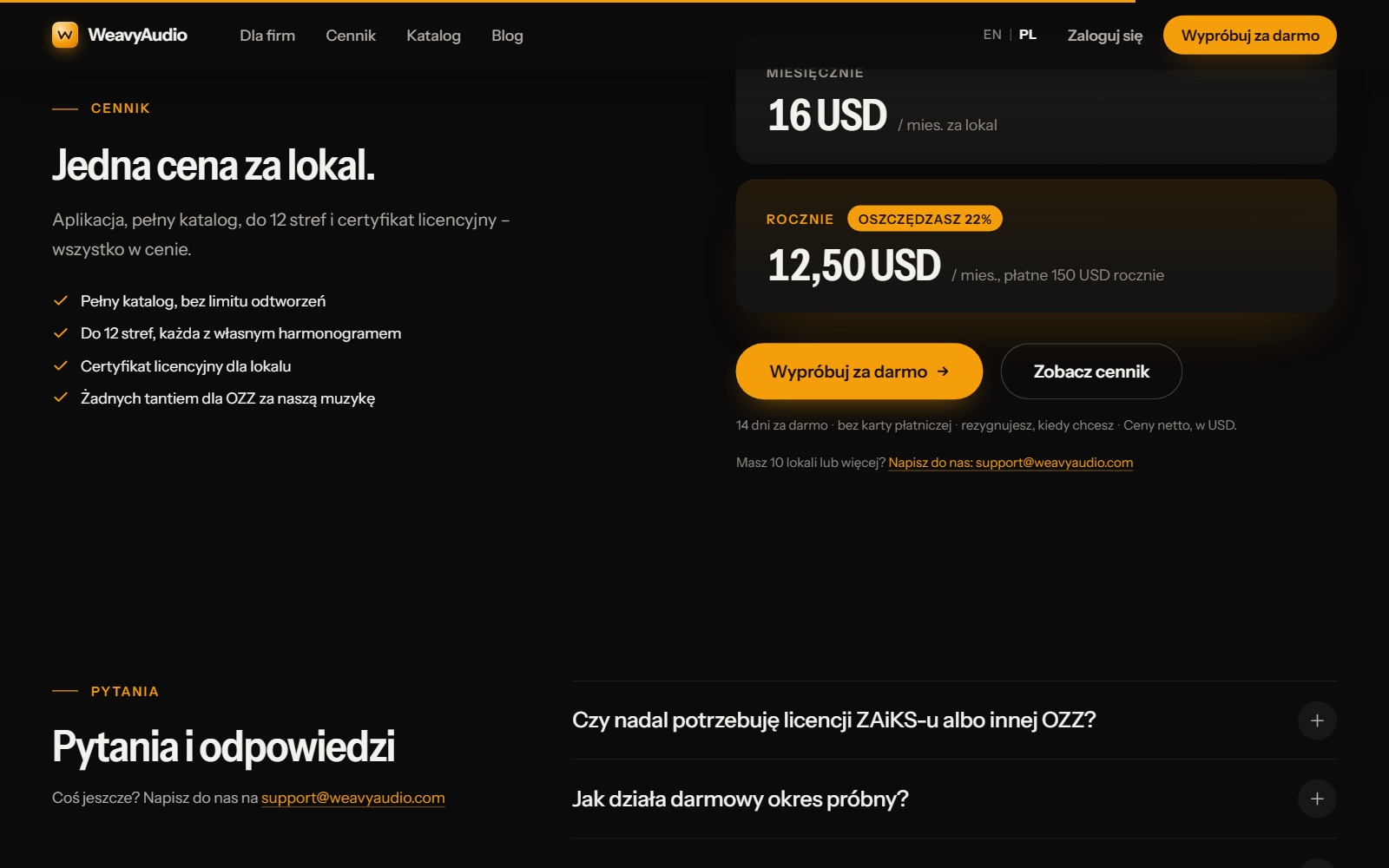The width and height of the screenshot is (1389, 868).
Task: Click checkmark beside Żadnych tantiem feature
Action: point(61,398)
